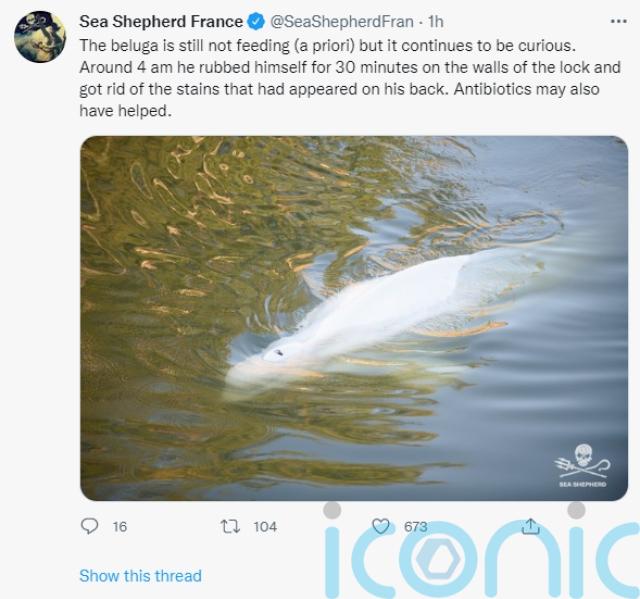Like the tweet with the heart icon
Screen dimensions: 640x599
tap(381, 526)
